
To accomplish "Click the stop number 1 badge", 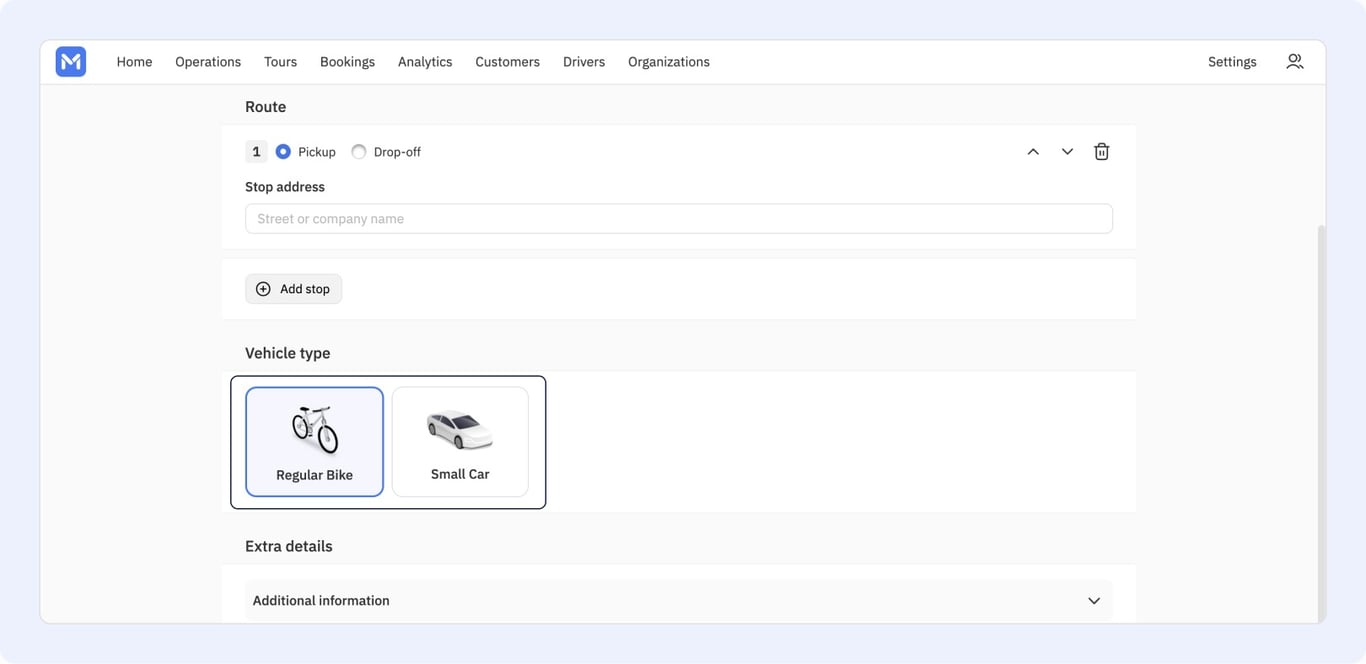I will (x=256, y=152).
